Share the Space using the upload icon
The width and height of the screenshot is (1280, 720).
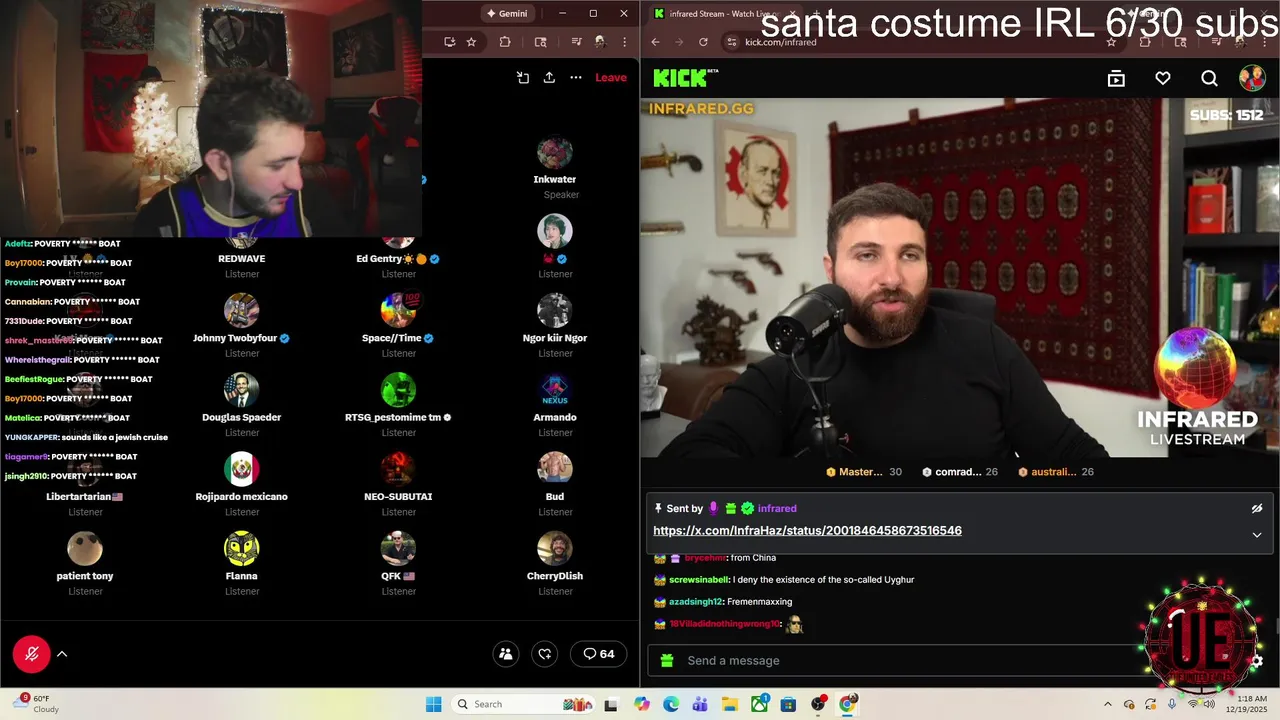point(549,77)
